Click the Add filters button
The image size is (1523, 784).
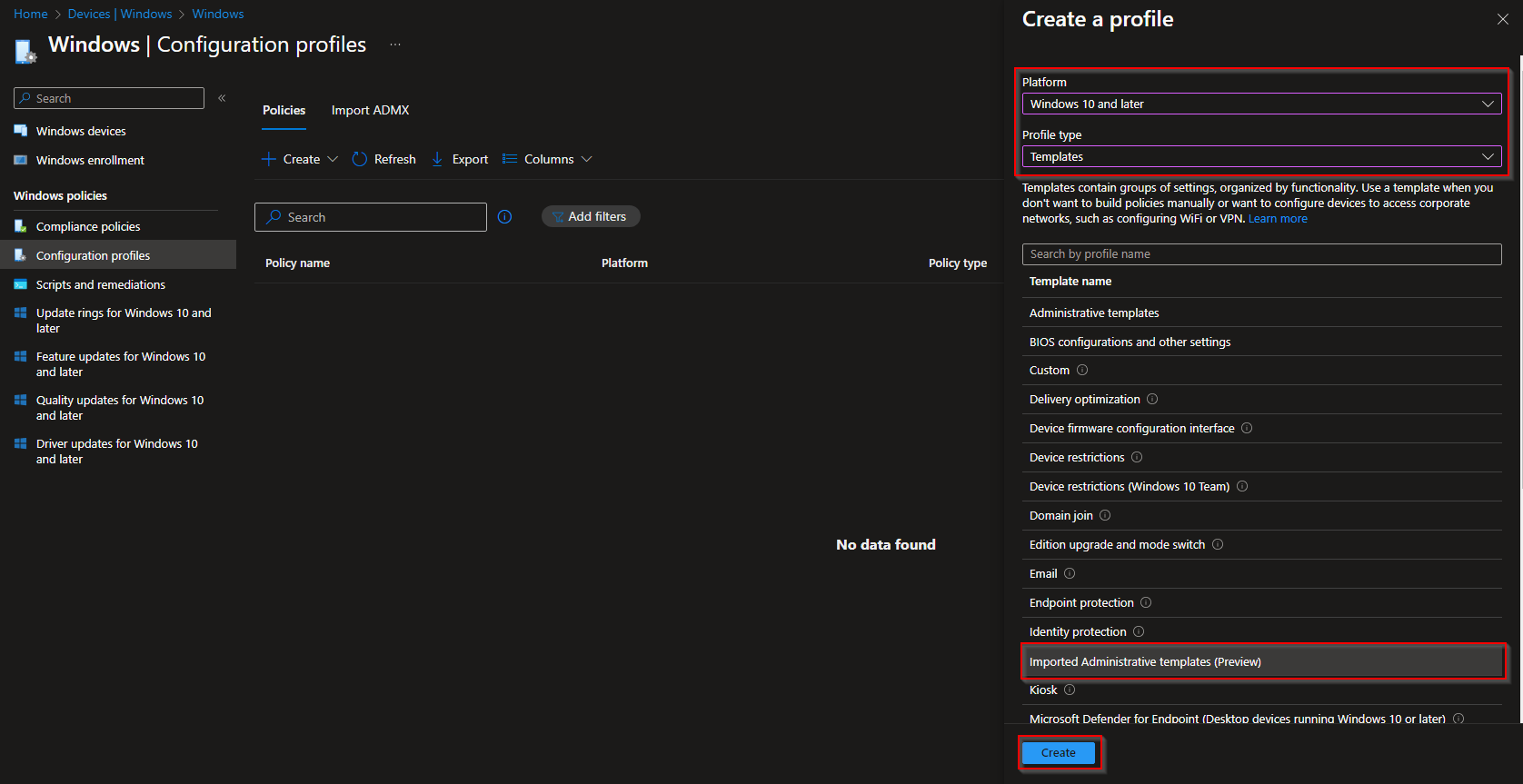pos(591,216)
